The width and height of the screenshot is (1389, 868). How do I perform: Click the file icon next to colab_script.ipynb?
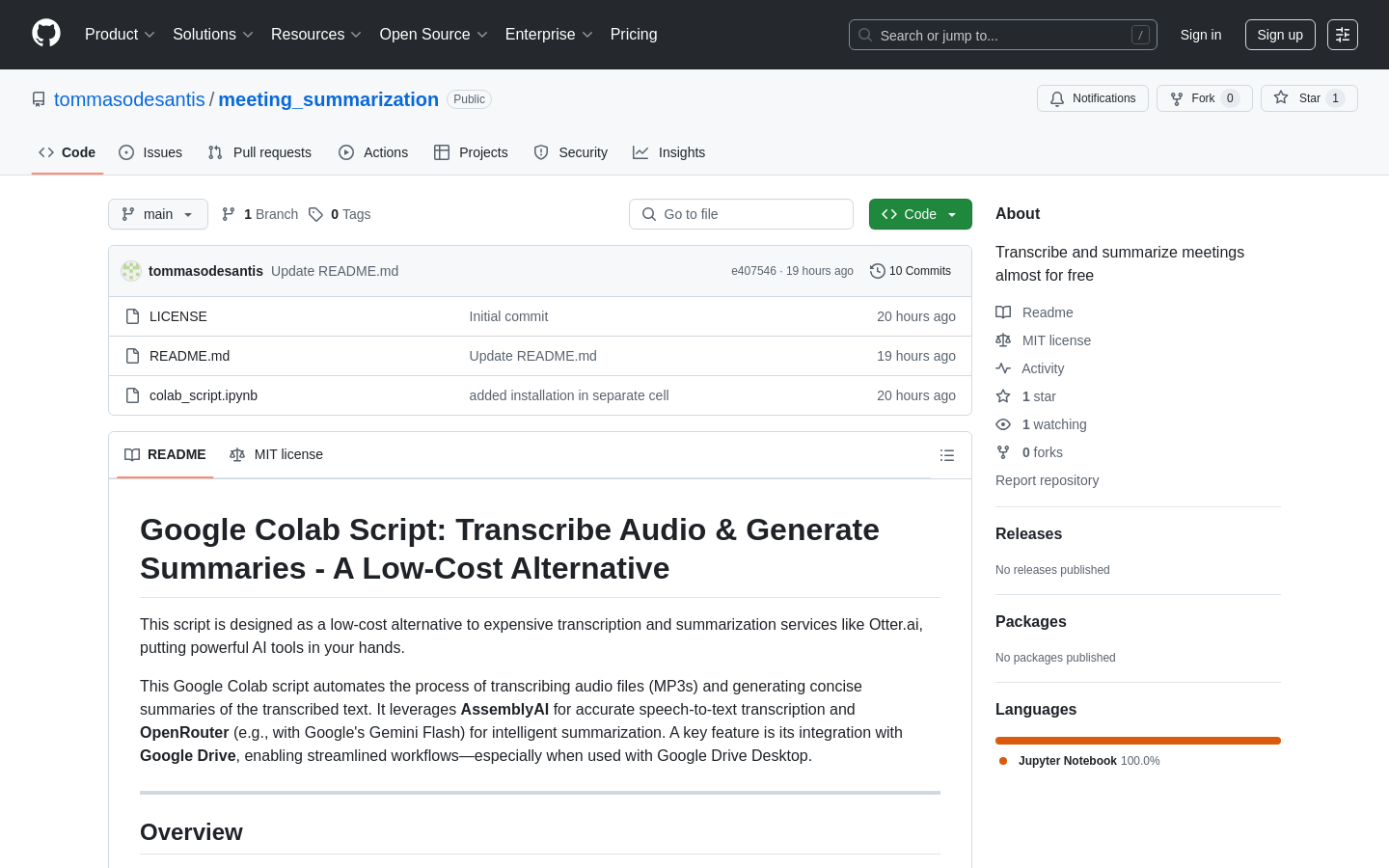133,395
